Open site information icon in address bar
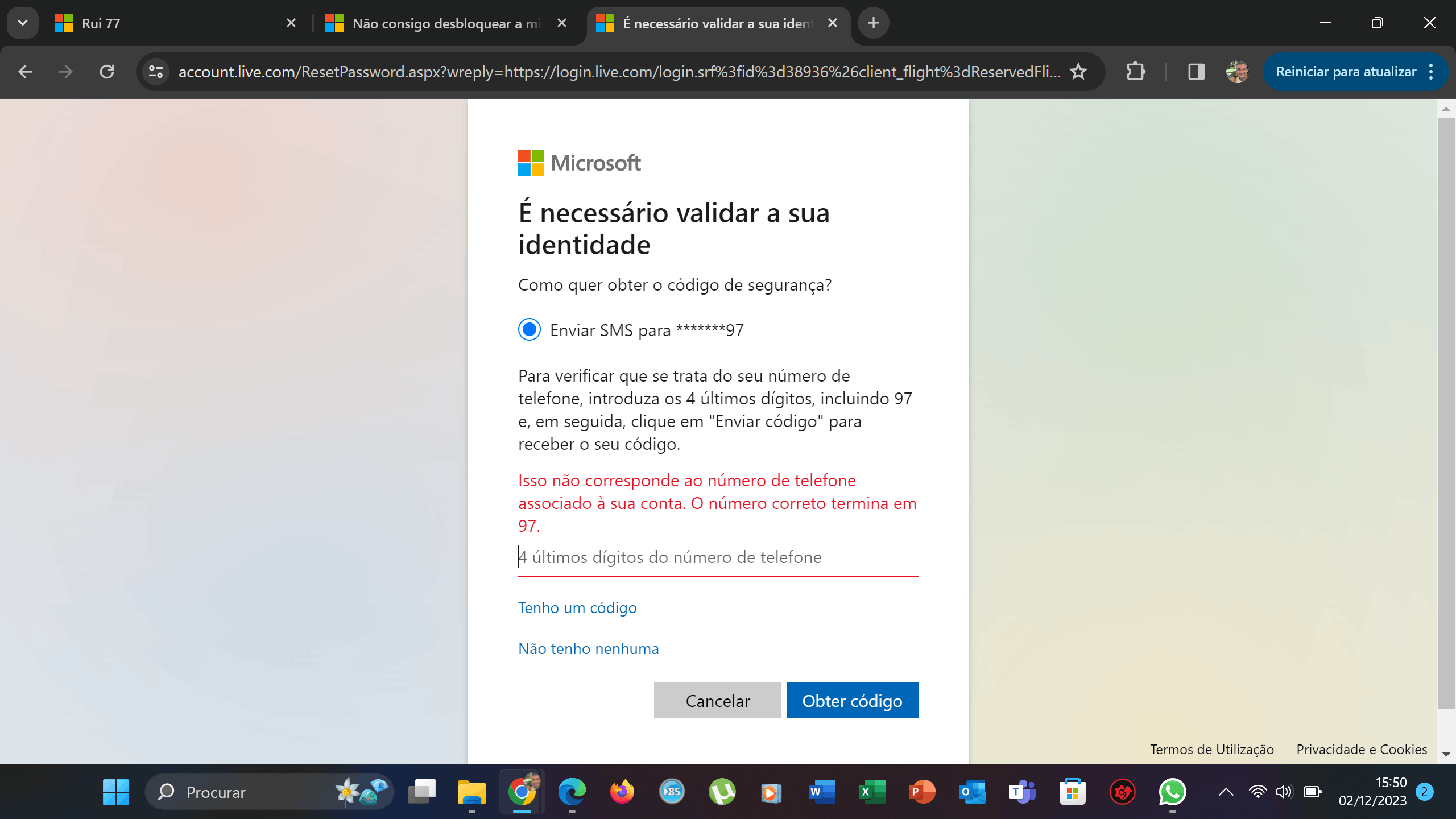This screenshot has height=819, width=1456. pos(155,72)
